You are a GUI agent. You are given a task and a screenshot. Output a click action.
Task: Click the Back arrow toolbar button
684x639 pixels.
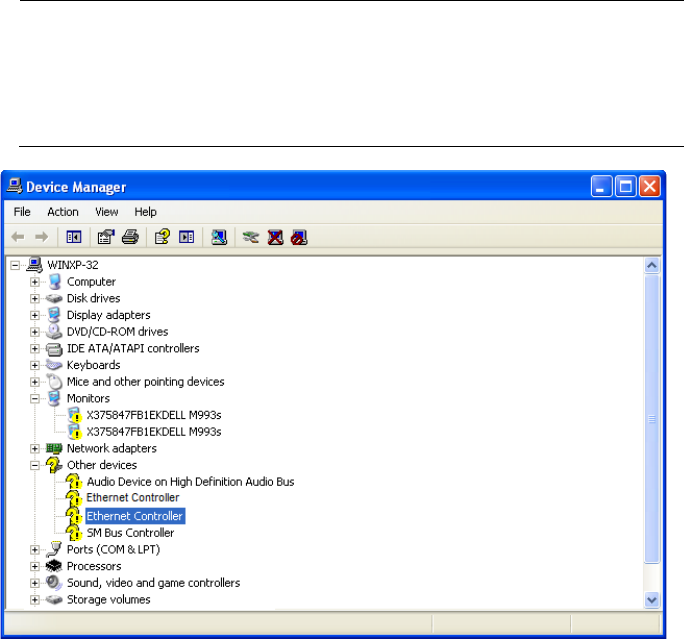tap(18, 237)
